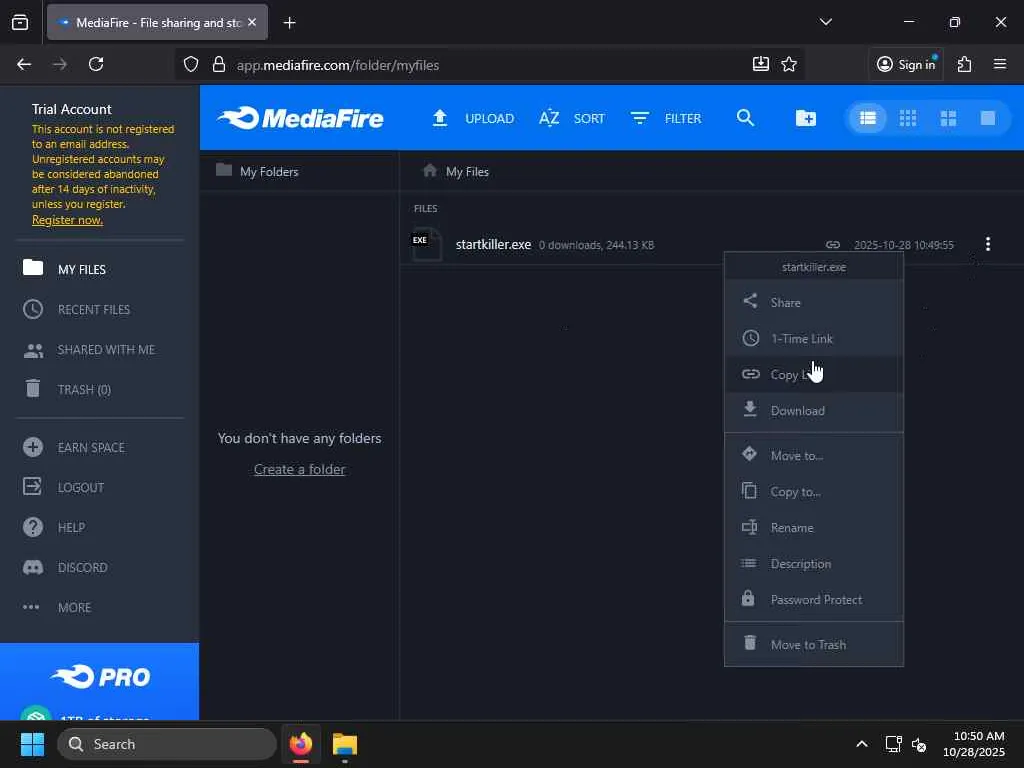This screenshot has height=768, width=1024.
Task: Click the Firefox Sign in button
Action: (906, 64)
